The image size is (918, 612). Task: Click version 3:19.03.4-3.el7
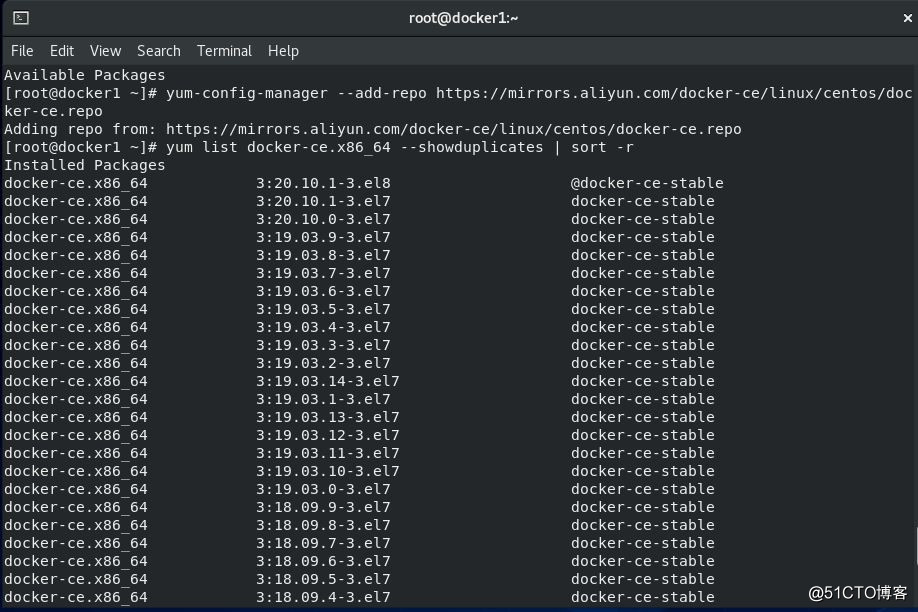point(323,327)
